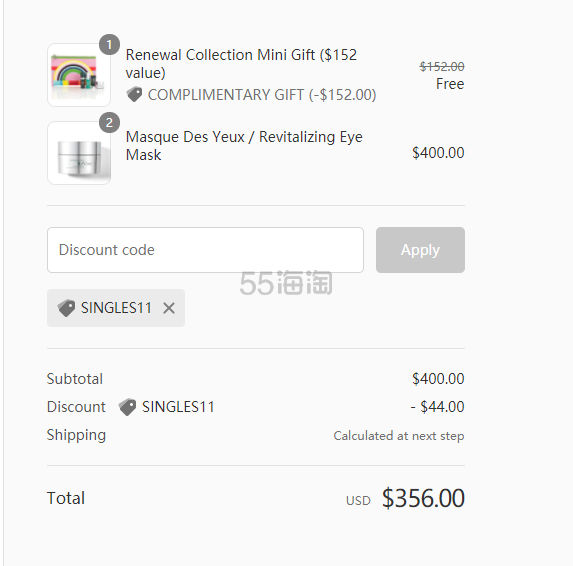Click the quantity badge 1 on gift
The width and height of the screenshot is (573, 566).
point(109,45)
